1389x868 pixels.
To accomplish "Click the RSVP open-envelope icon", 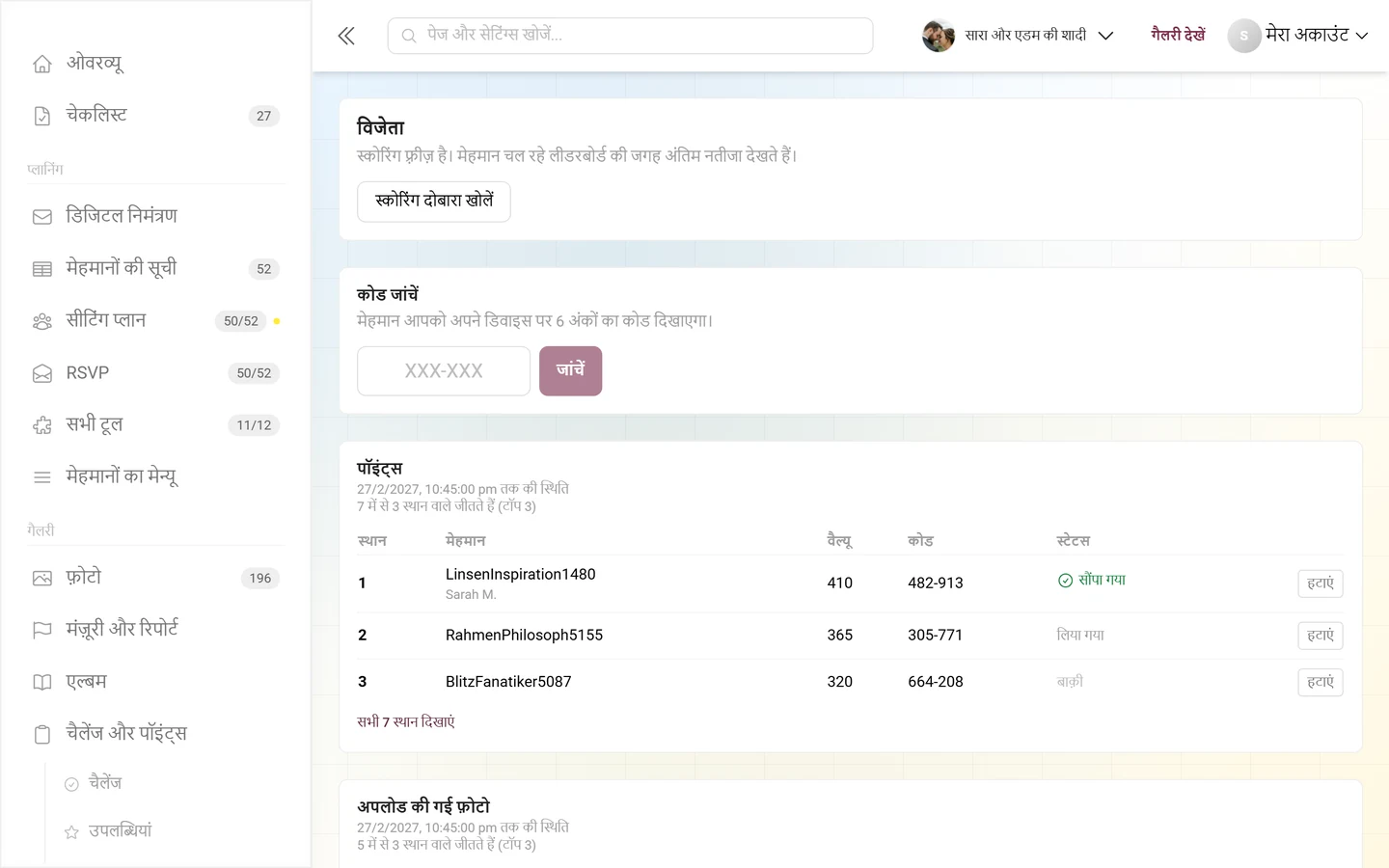I will pos(42,373).
